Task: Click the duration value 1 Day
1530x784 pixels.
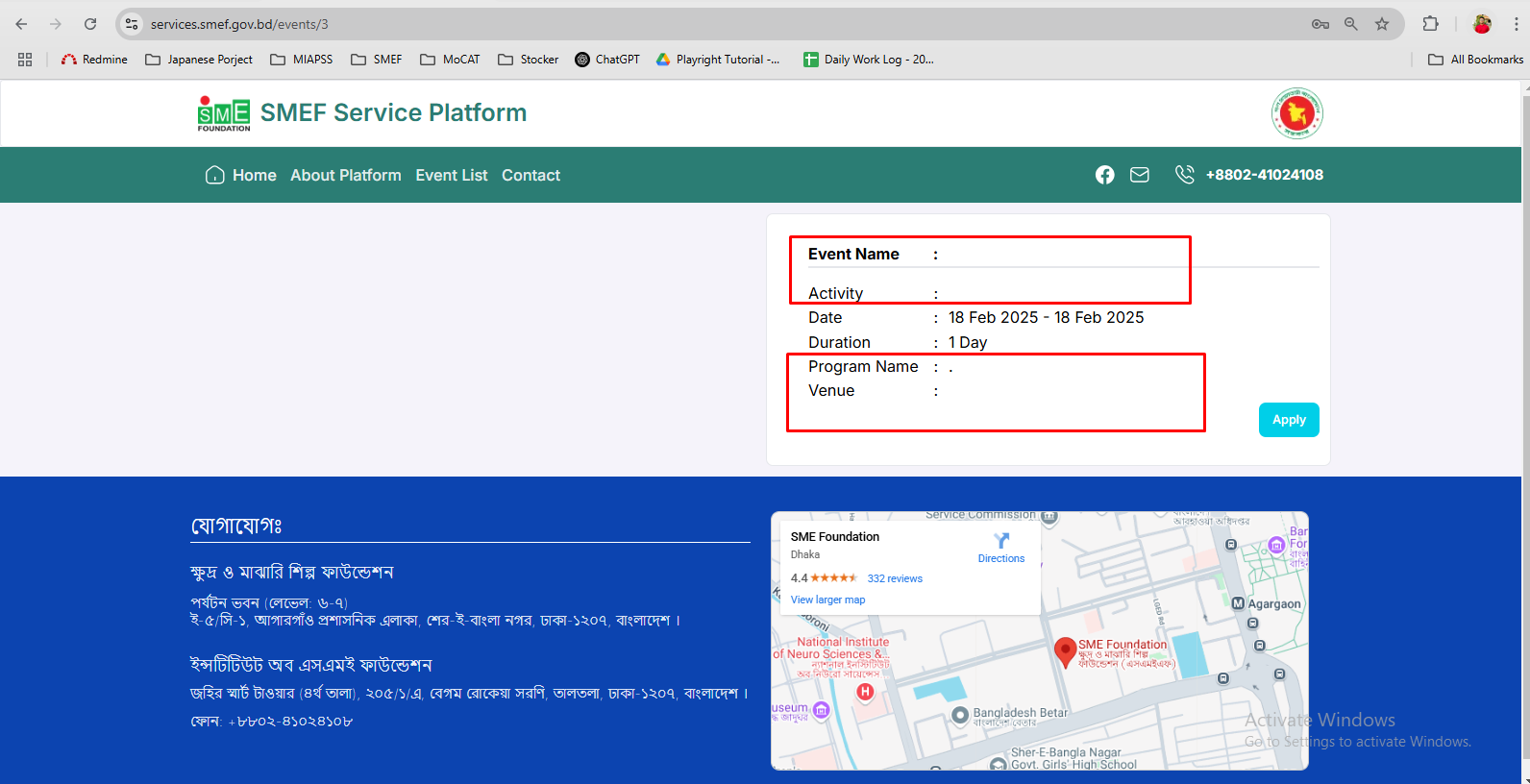Action: pos(968,342)
